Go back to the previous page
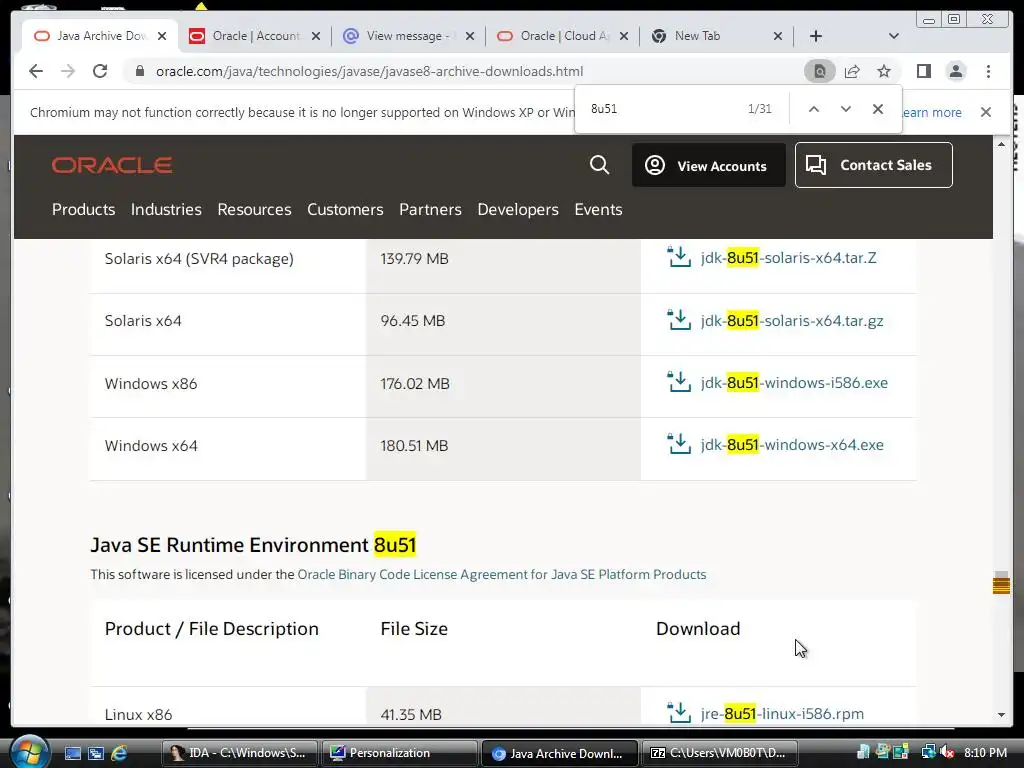 [x=36, y=71]
